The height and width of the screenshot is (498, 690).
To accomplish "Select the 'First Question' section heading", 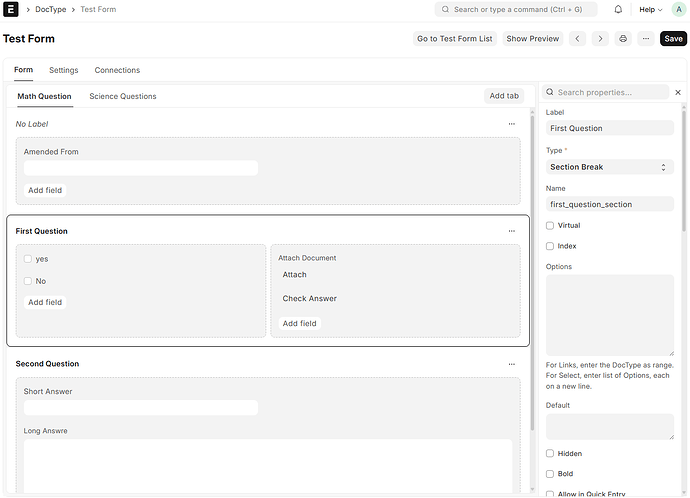I will coord(41,231).
